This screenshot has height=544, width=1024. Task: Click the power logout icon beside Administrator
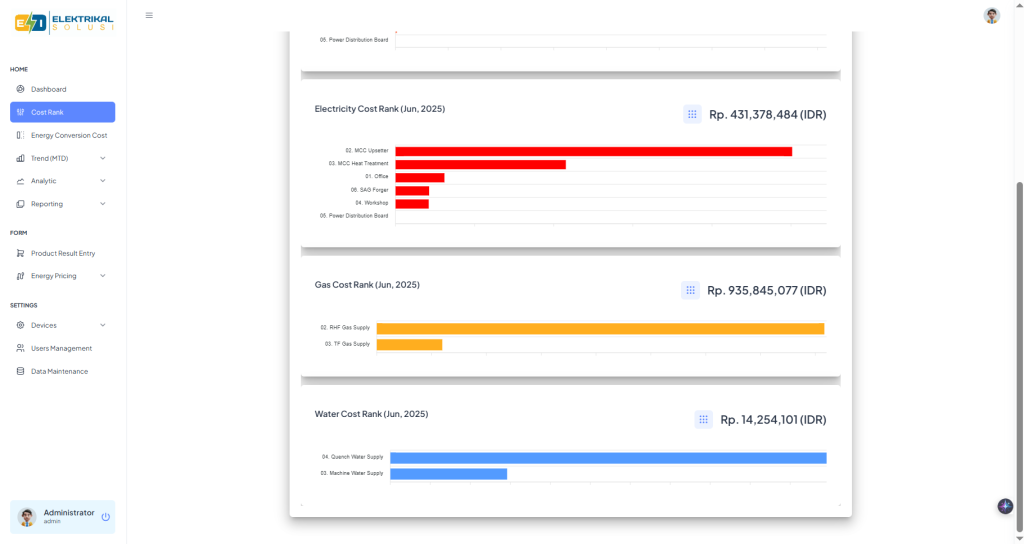105,517
